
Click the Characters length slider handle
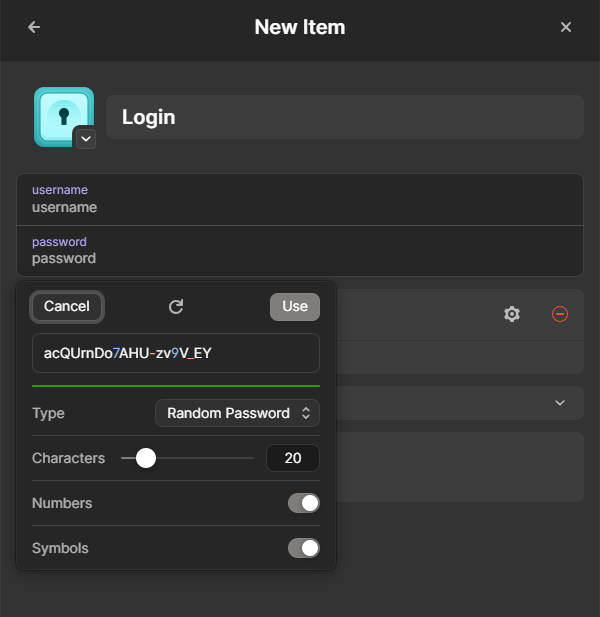click(146, 458)
